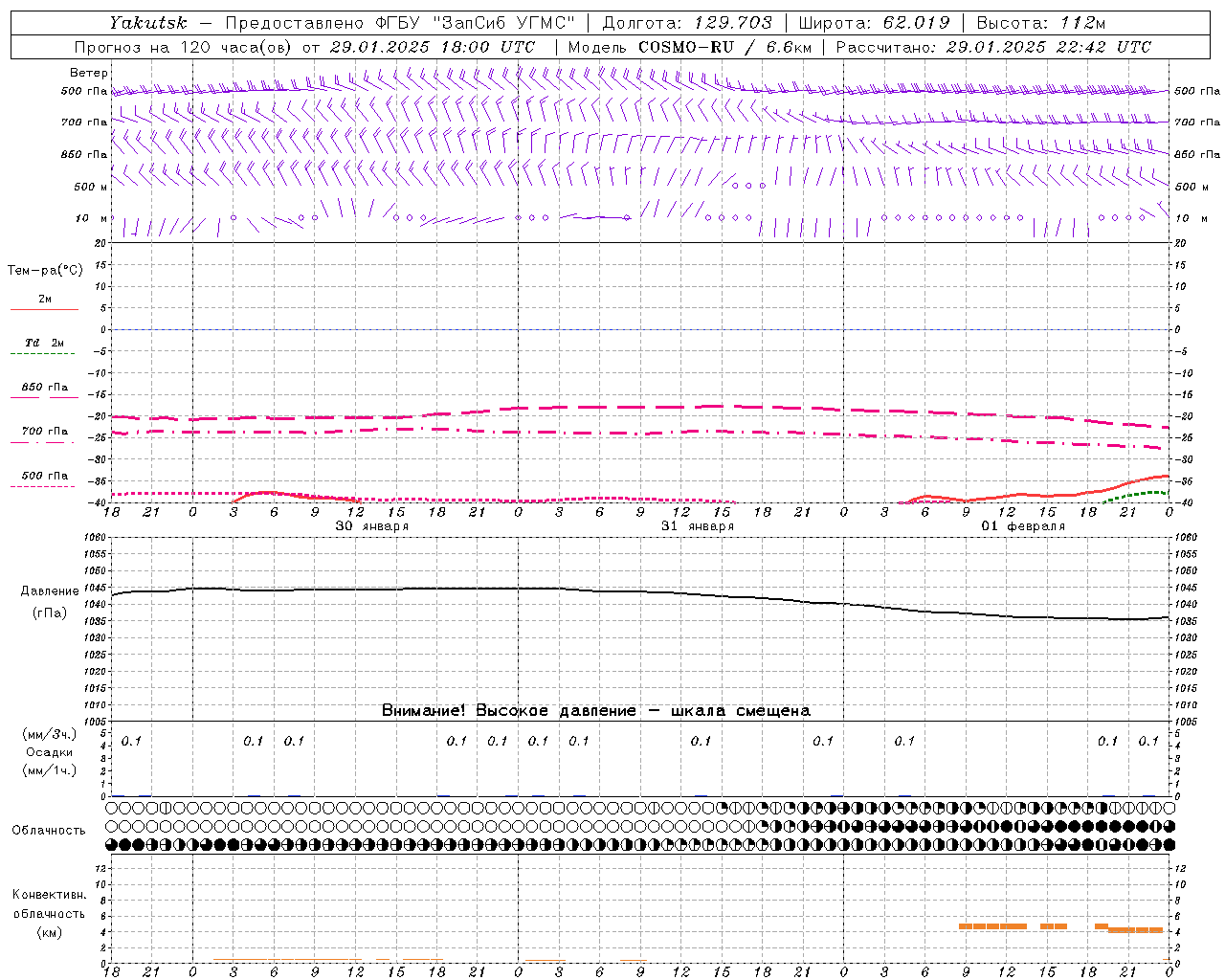The height and width of the screenshot is (980, 1225).
Task: Click the 'Рассчитано: 29.01.2025 22:42 UTC' timestamp
Action: (993, 47)
